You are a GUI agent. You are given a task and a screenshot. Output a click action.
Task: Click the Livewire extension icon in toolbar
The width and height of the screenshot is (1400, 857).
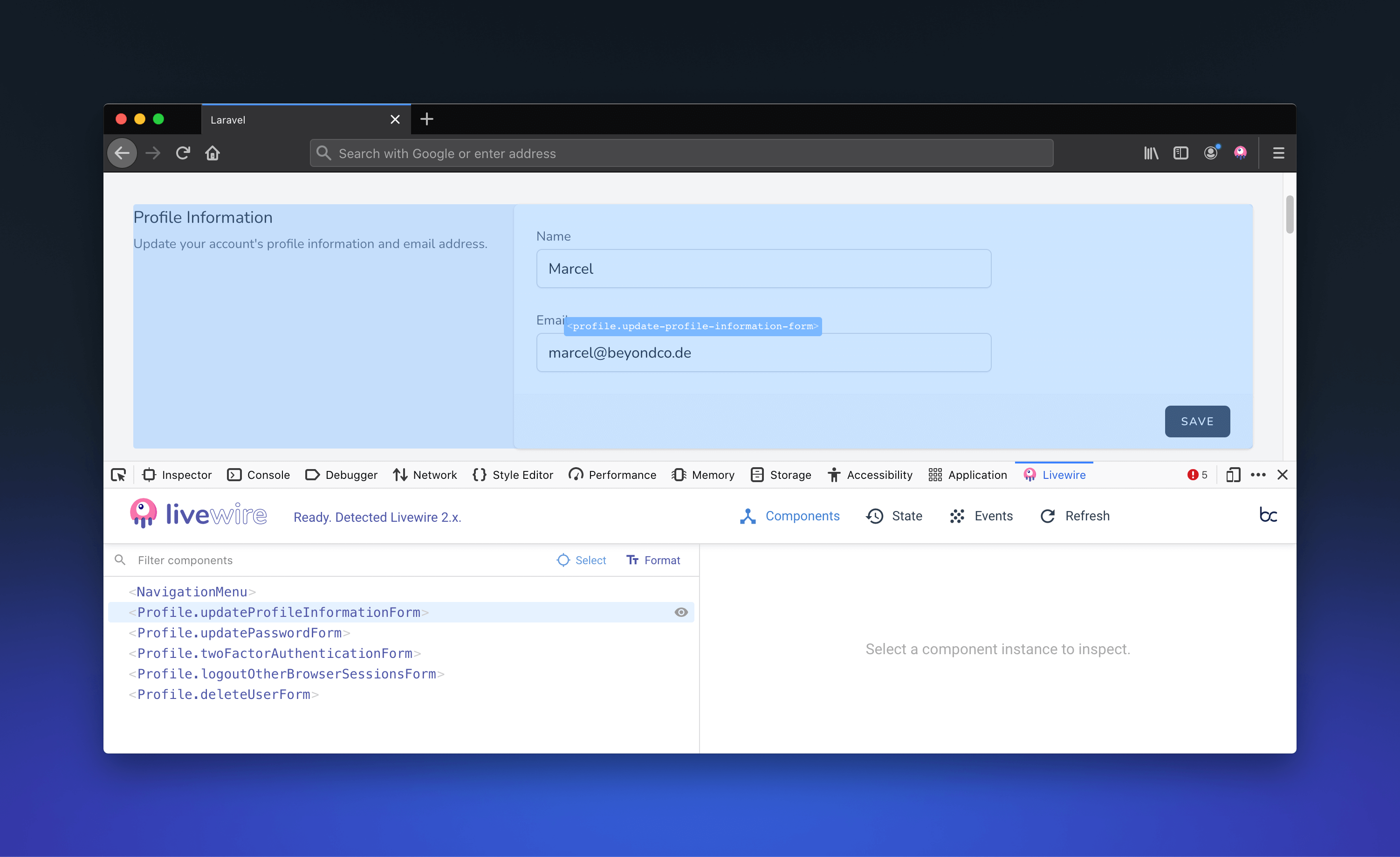tap(1240, 152)
